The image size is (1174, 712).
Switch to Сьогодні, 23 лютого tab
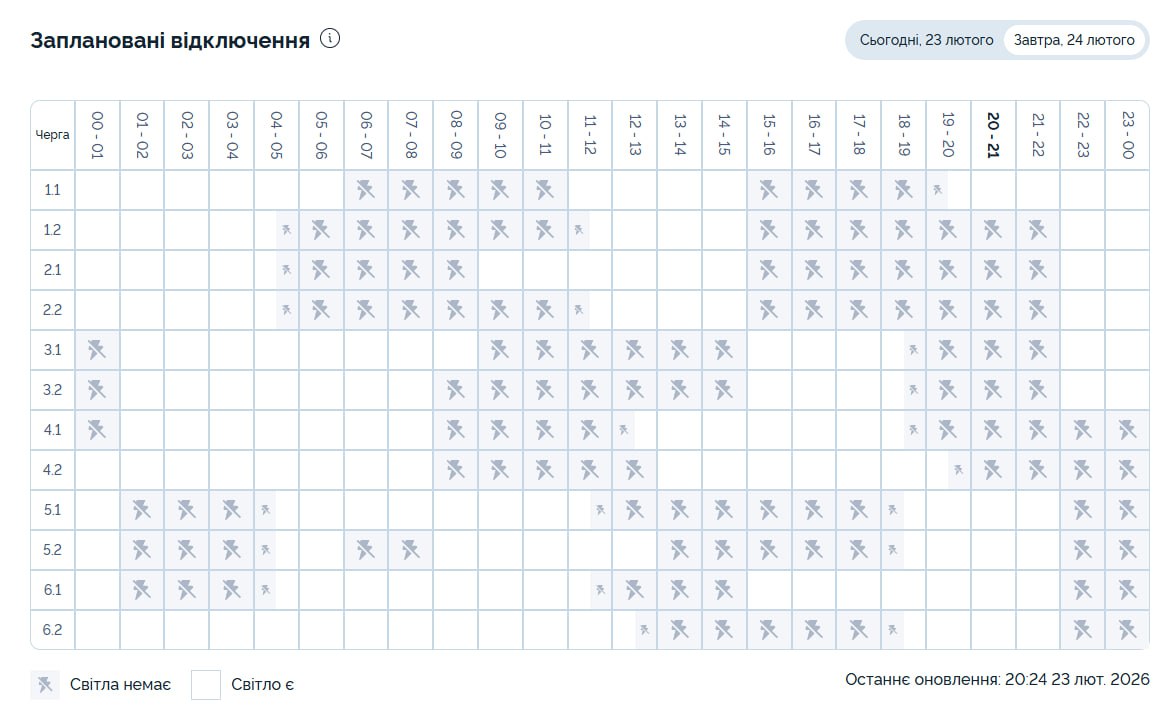[x=926, y=40]
